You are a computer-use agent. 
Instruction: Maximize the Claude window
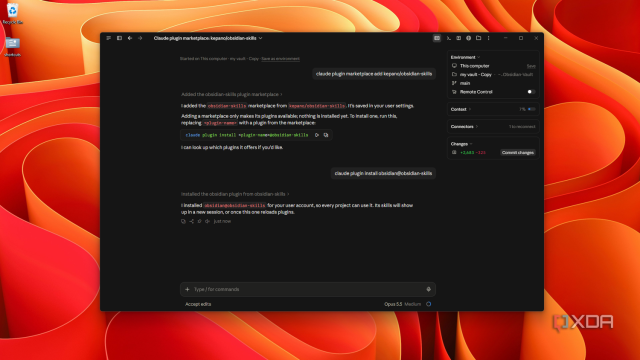pos(521,38)
